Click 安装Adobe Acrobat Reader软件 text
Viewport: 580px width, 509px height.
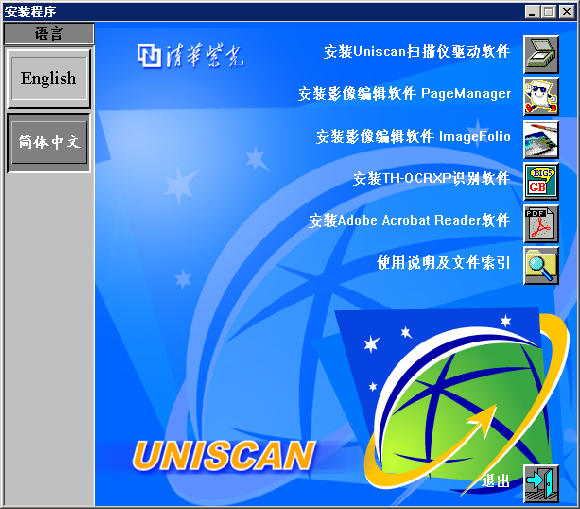pyautogui.click(x=410, y=221)
